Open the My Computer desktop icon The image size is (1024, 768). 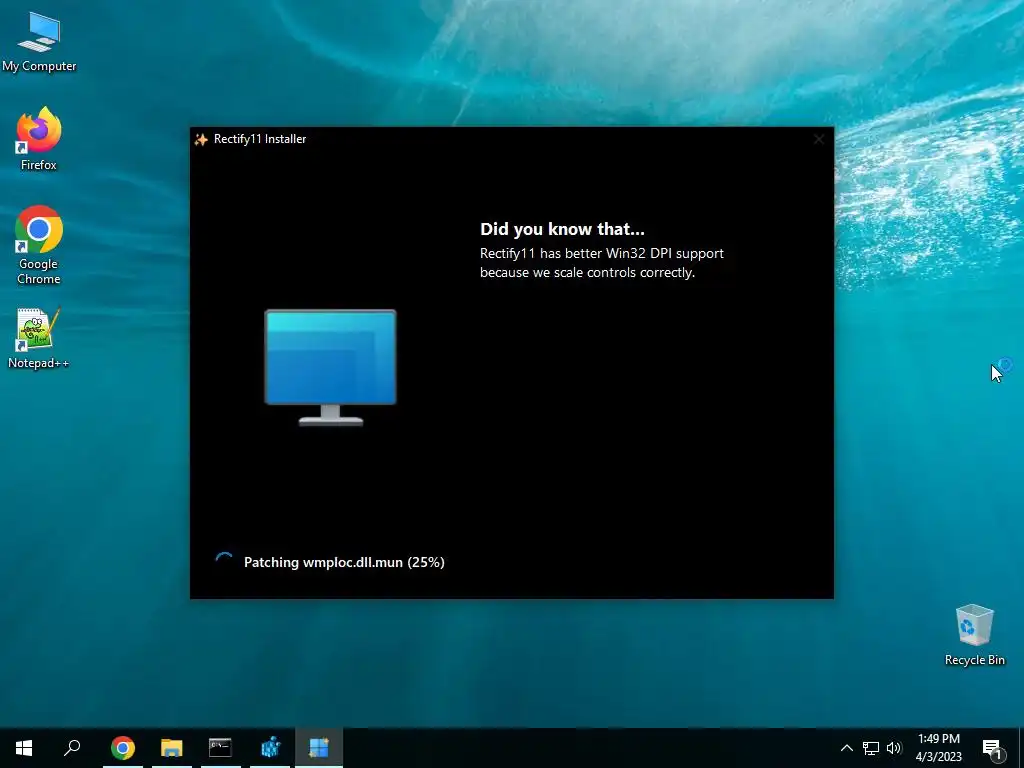point(39,42)
